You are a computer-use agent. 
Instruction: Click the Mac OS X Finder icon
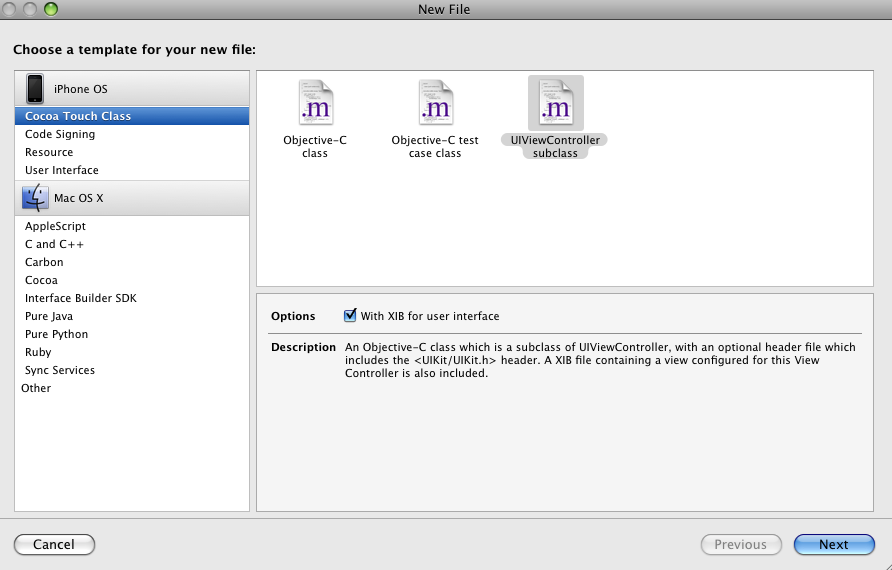click(x=35, y=197)
